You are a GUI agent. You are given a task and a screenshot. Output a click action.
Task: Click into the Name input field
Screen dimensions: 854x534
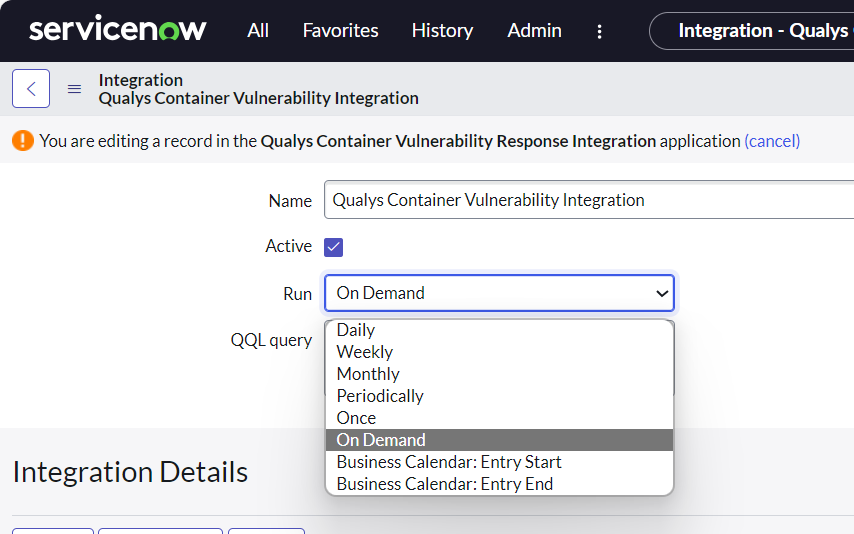[x=589, y=200]
